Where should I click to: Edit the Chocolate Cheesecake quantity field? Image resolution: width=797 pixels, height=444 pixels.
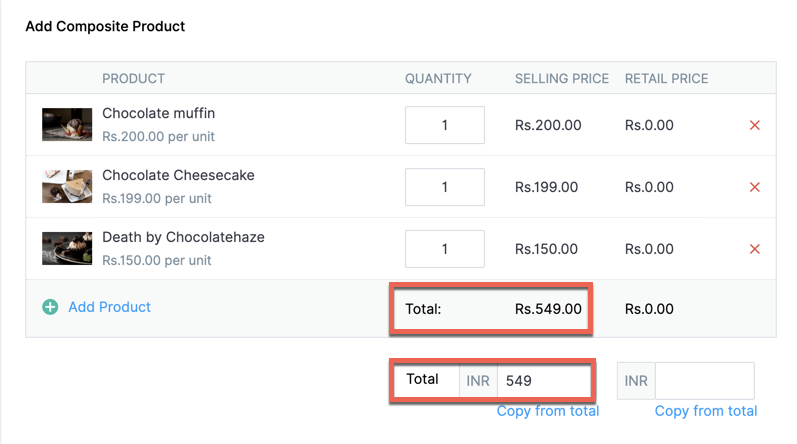pos(444,187)
